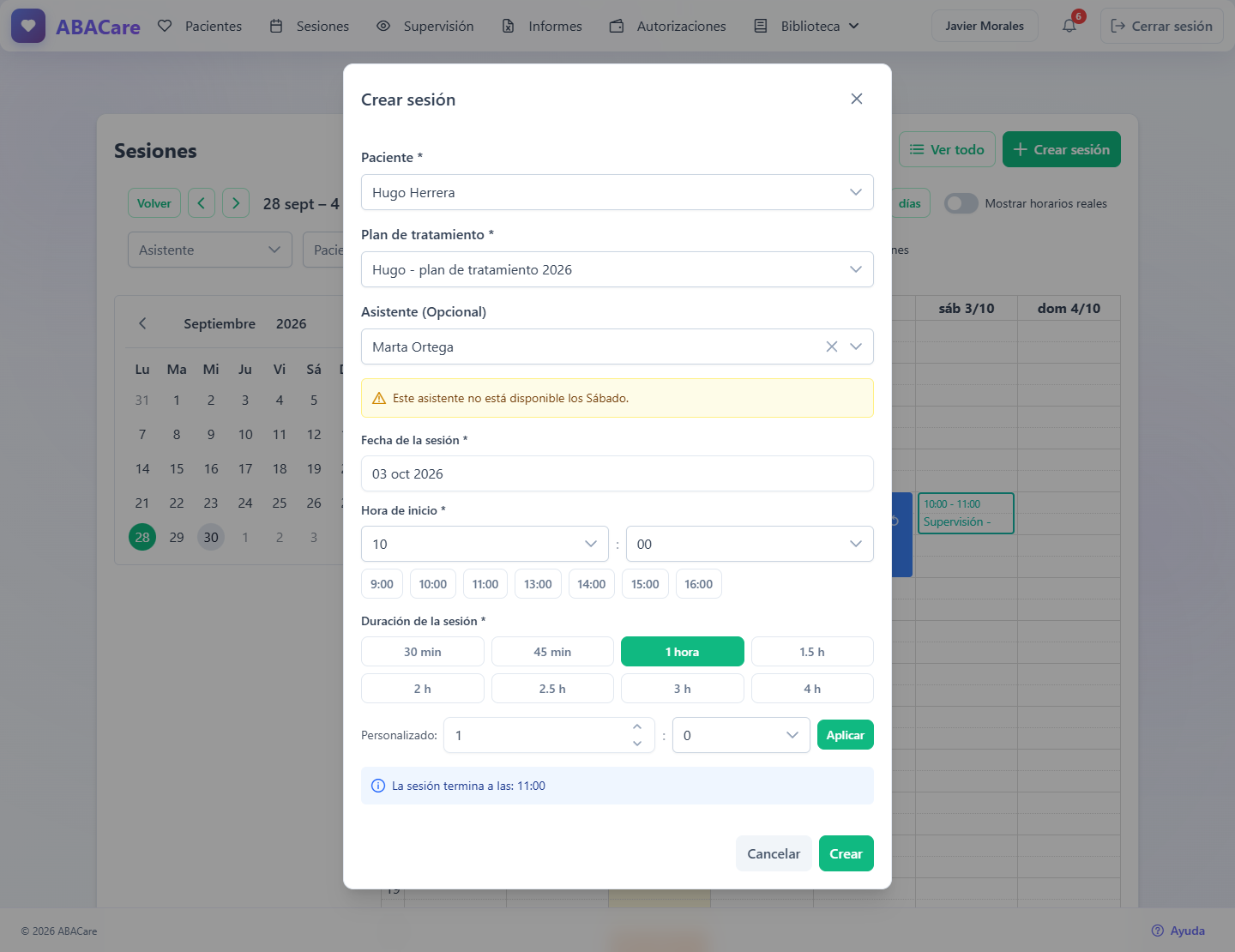Open the notifications bell icon
This screenshot has width=1235, height=952.
pyautogui.click(x=1069, y=26)
